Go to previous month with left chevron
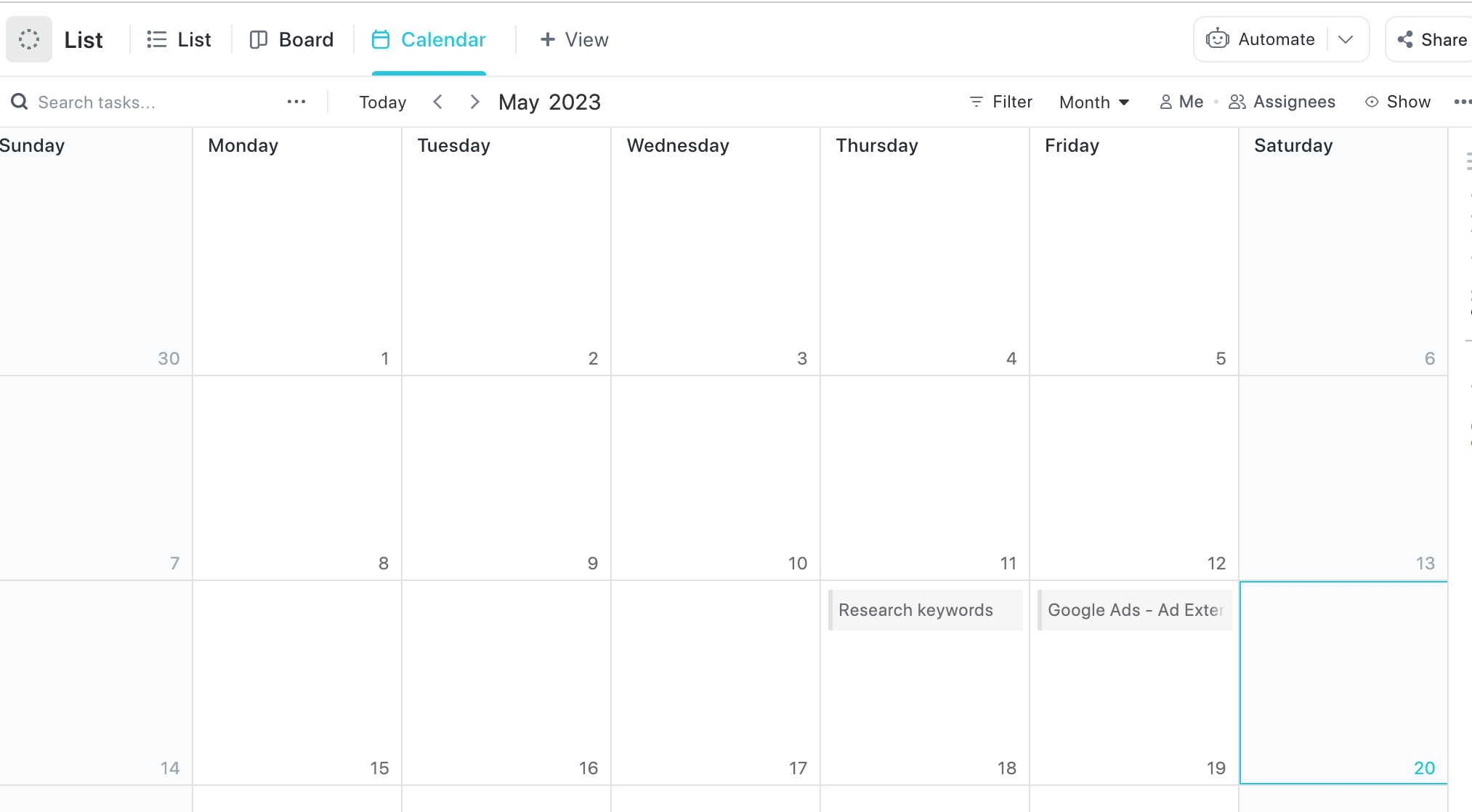 (437, 102)
